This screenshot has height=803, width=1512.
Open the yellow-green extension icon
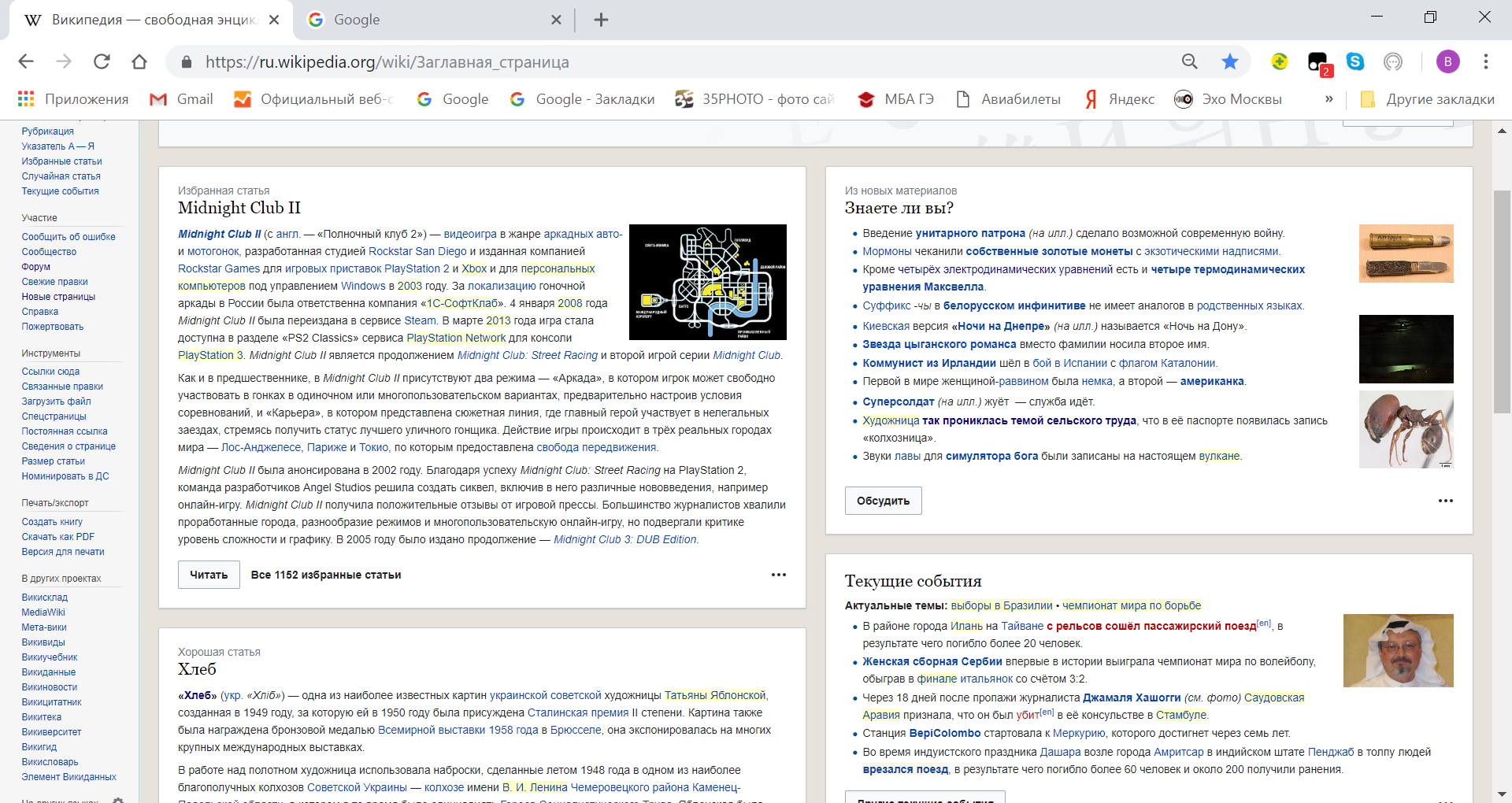pos(1280,61)
